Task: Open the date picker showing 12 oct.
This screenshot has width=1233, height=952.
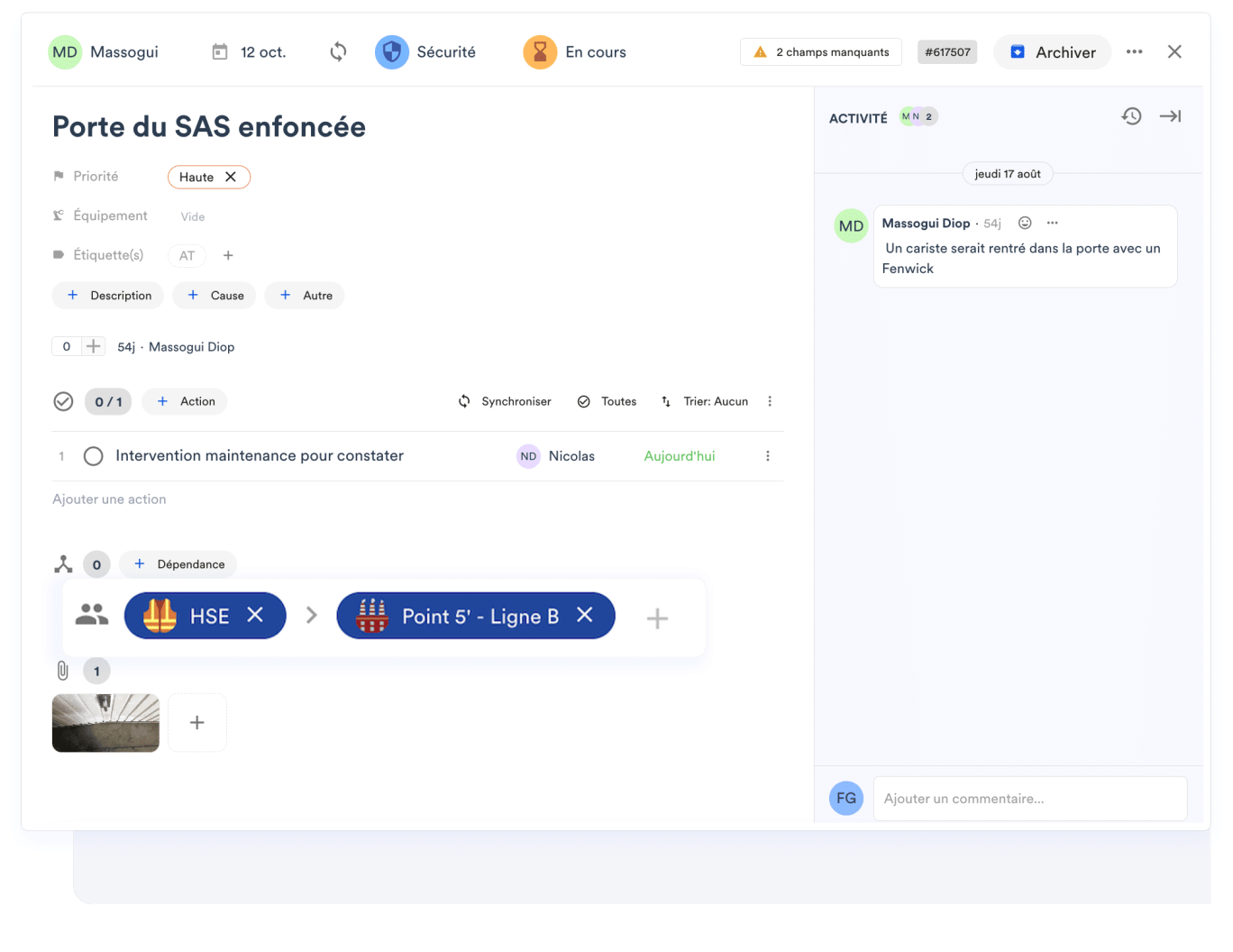Action: click(249, 51)
